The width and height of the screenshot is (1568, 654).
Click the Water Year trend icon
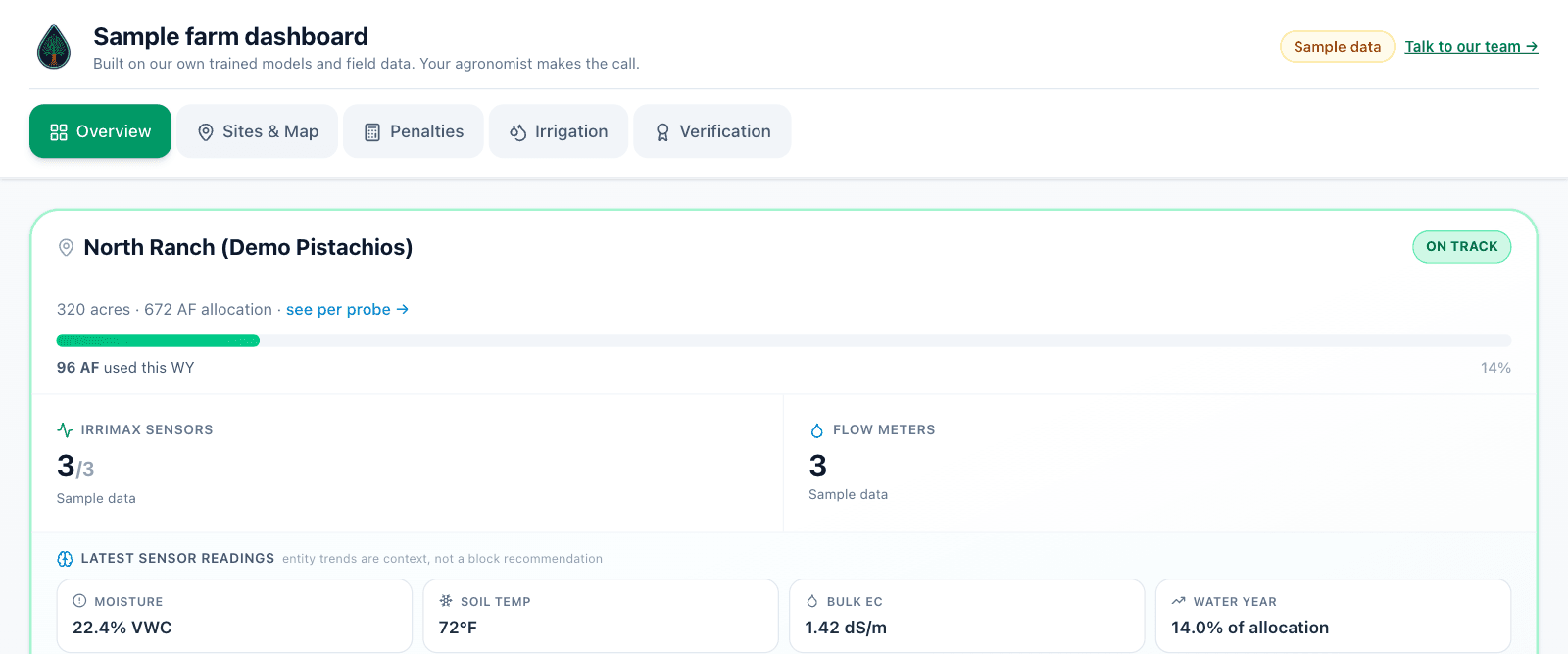pos(1178,601)
